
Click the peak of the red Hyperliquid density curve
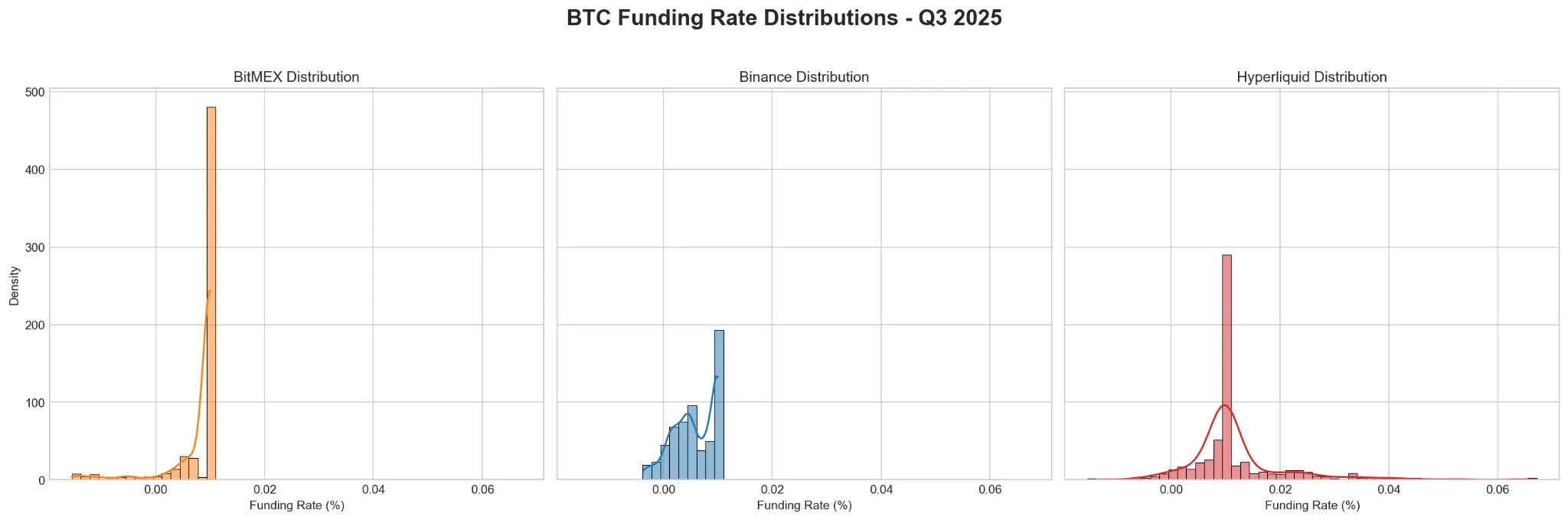(1223, 406)
